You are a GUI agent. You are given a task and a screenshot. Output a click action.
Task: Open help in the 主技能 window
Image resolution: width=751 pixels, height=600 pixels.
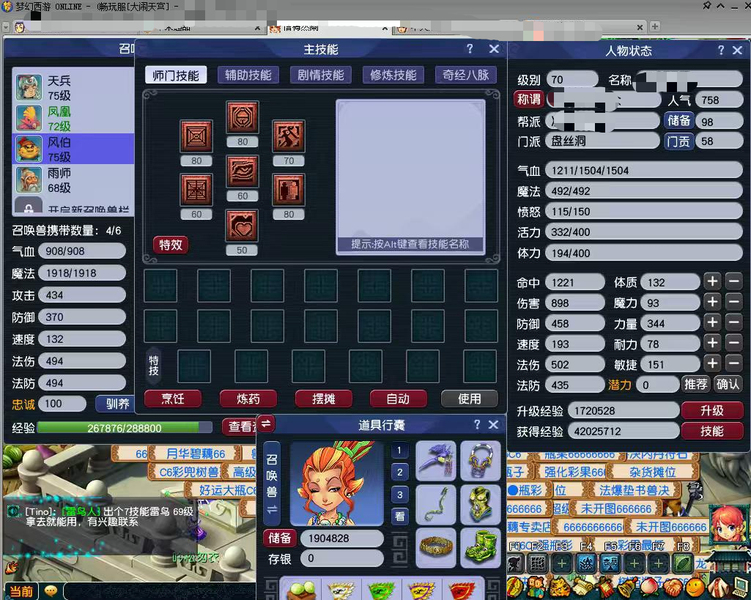click(x=470, y=49)
